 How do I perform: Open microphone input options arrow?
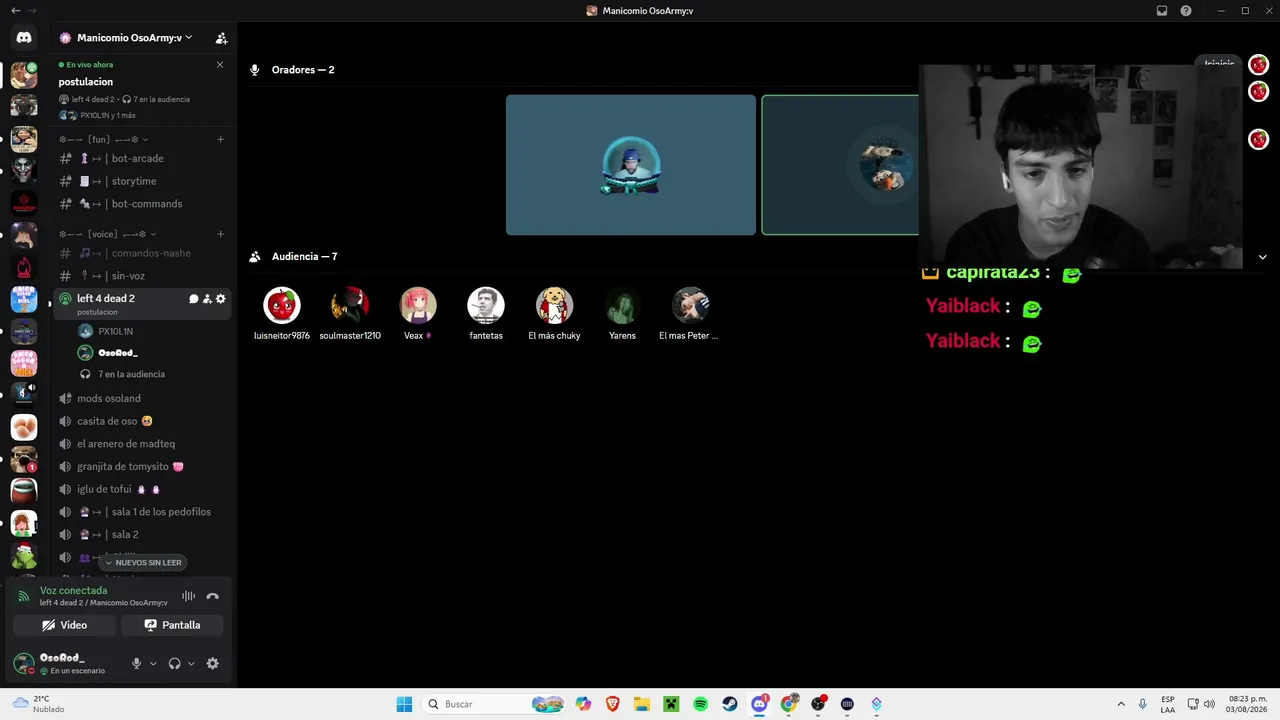click(x=153, y=663)
